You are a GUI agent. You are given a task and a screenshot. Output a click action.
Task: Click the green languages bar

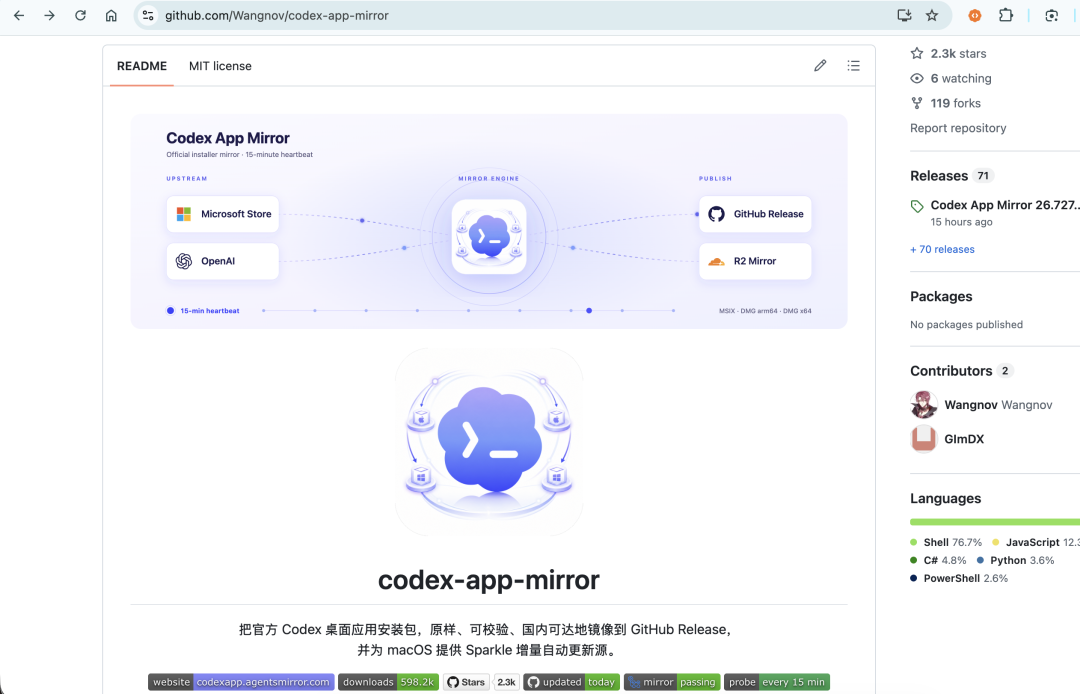[x=995, y=522]
